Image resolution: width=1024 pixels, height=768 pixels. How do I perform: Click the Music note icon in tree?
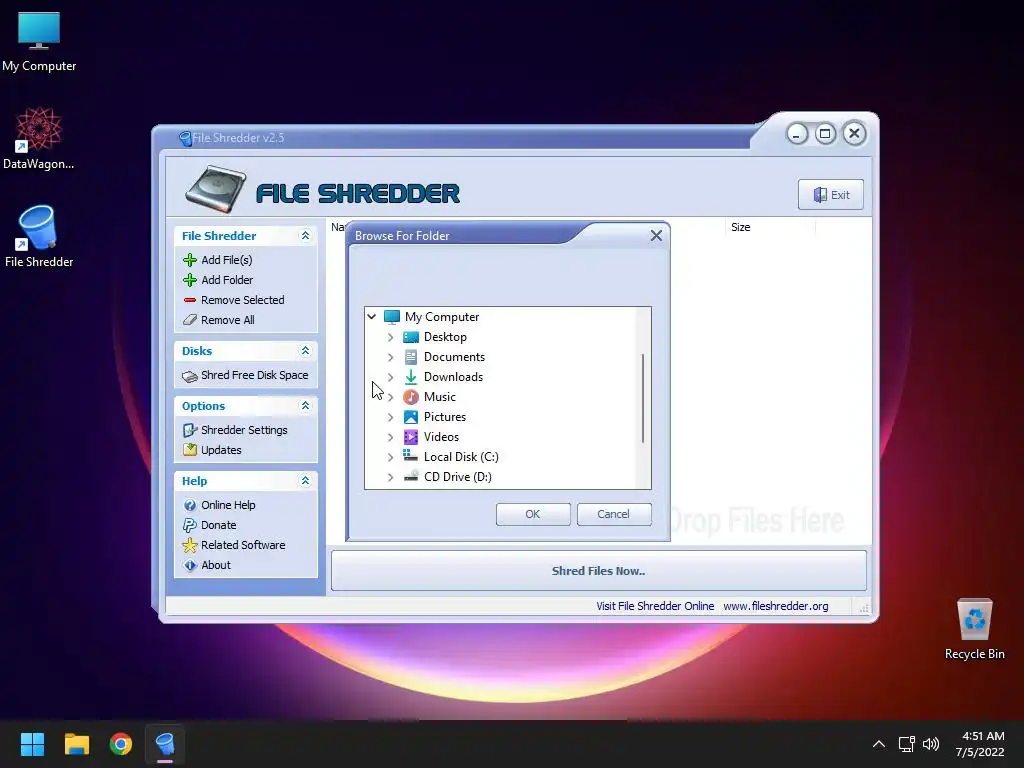411,397
